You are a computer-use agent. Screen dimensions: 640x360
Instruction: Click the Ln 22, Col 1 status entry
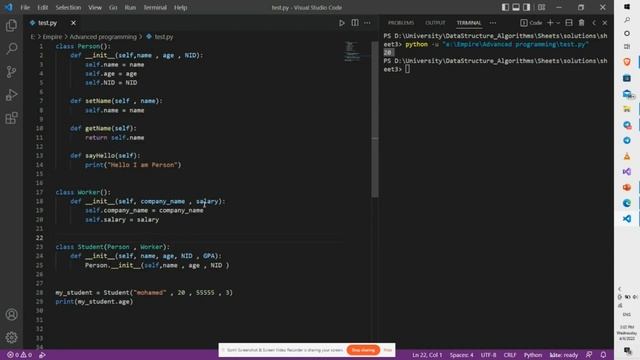[427, 355]
